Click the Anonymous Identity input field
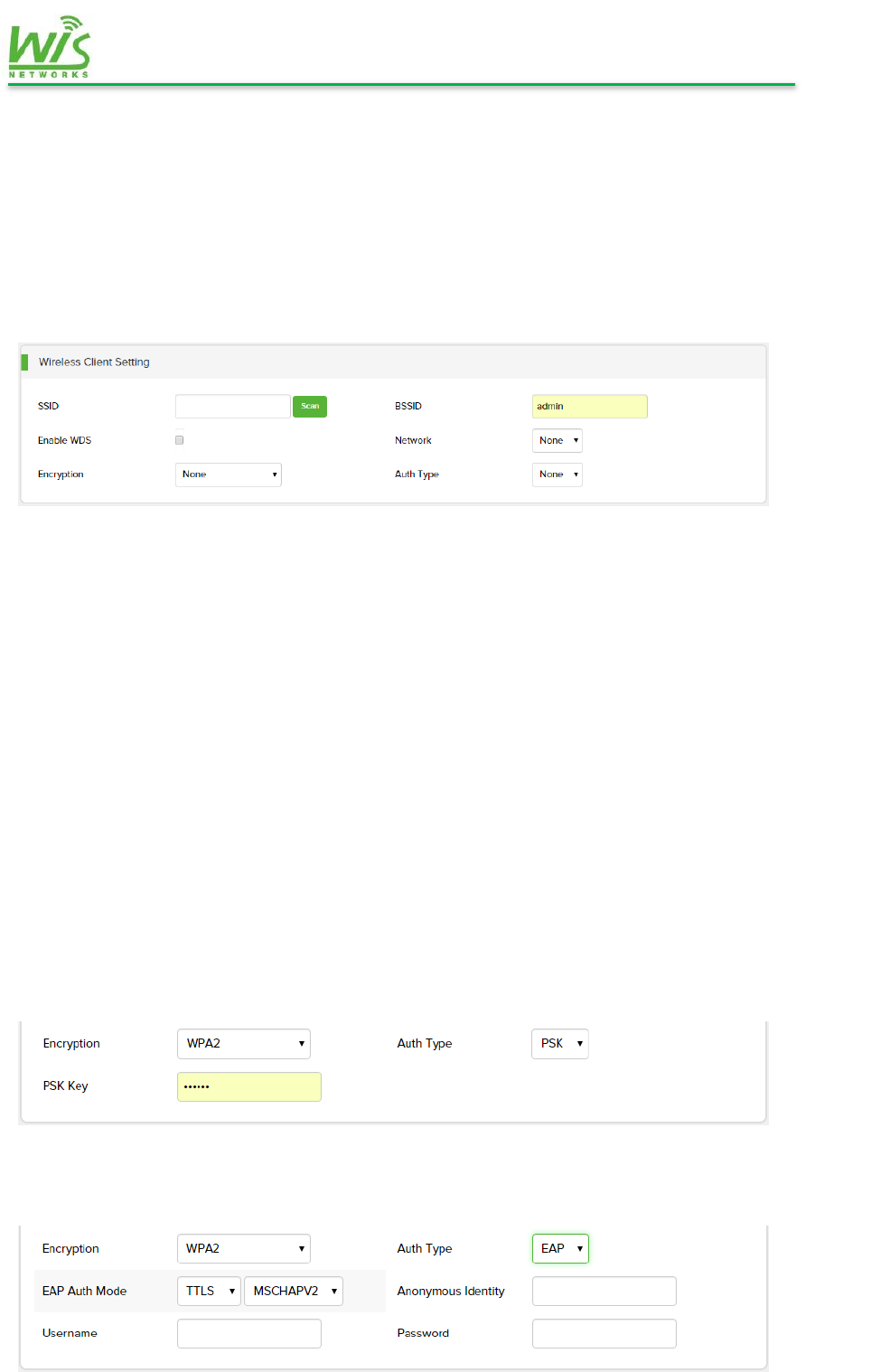Viewport: 890px width, 1372px height. [x=604, y=1292]
